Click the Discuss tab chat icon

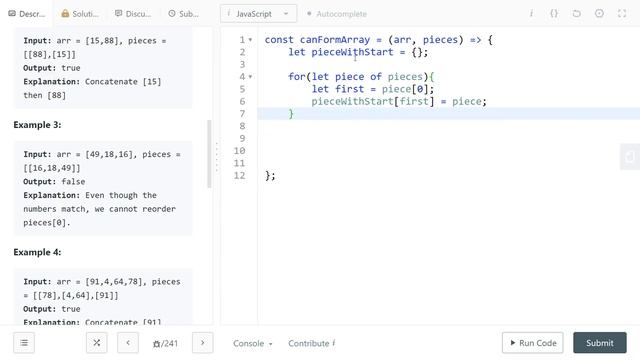118,13
